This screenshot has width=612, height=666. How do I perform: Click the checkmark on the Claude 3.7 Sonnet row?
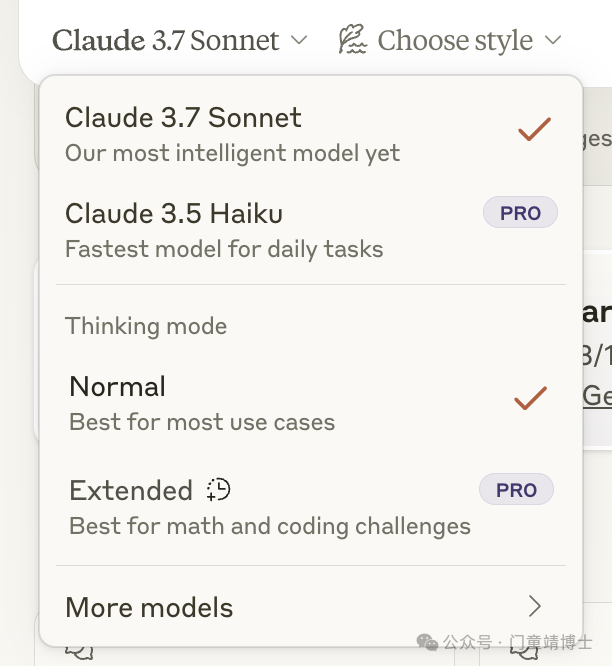click(x=534, y=129)
